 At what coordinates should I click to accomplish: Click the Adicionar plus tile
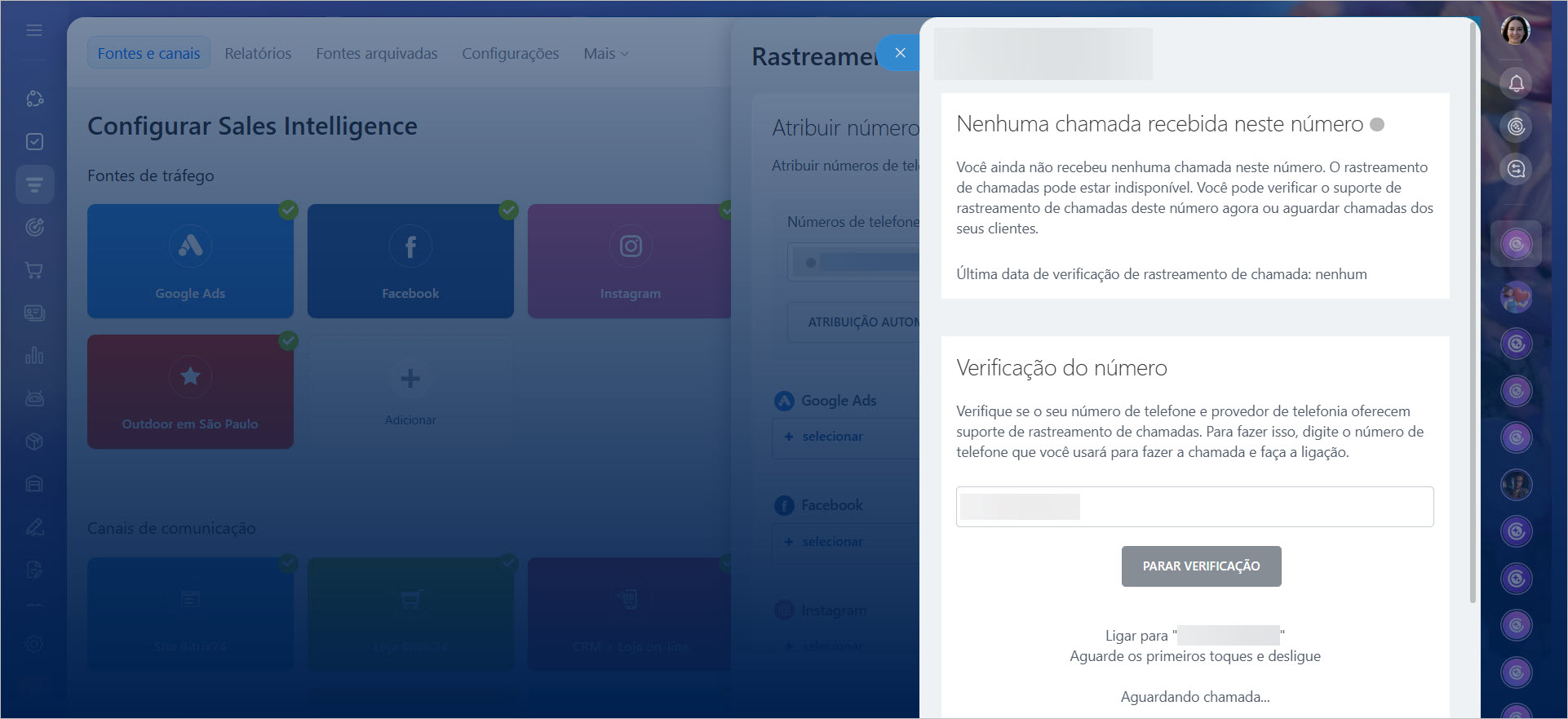pos(410,392)
